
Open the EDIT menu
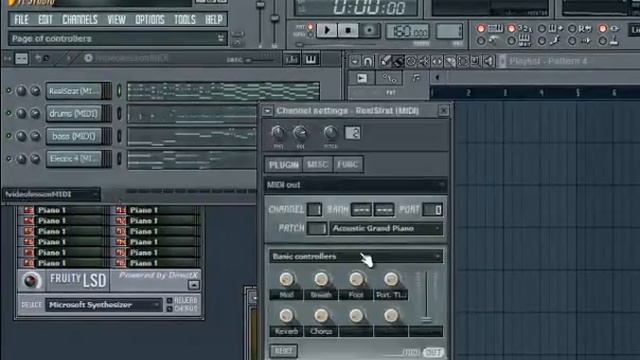tap(45, 19)
